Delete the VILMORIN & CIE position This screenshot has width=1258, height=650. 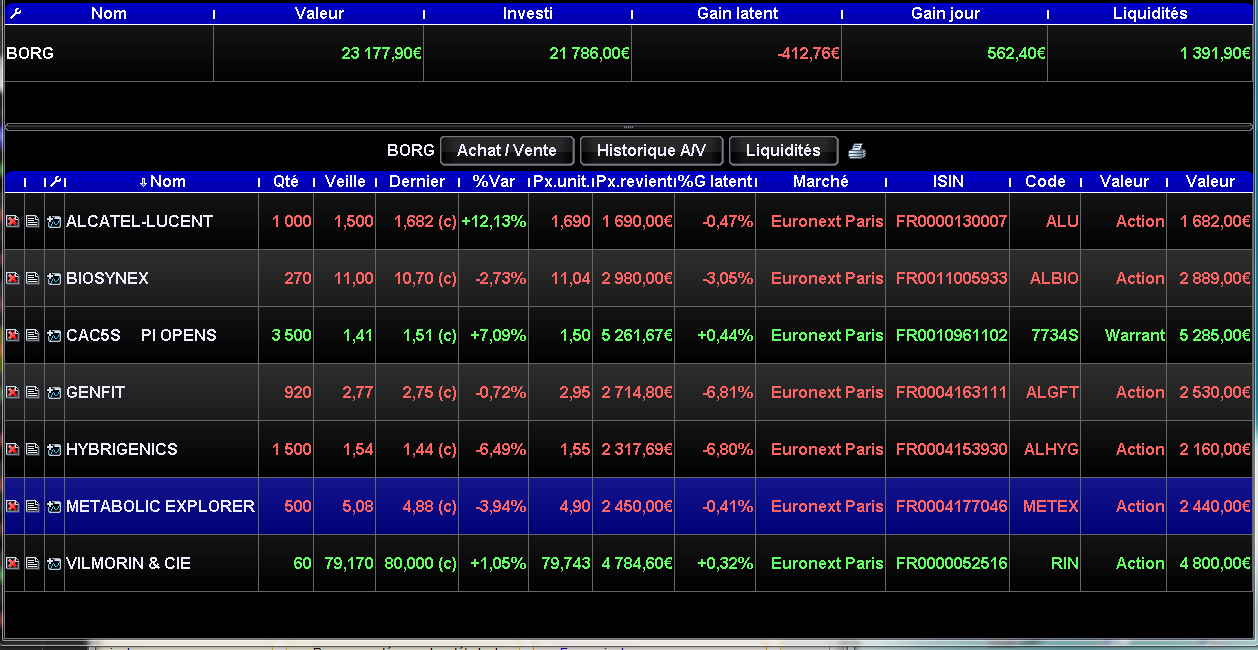coord(13,563)
